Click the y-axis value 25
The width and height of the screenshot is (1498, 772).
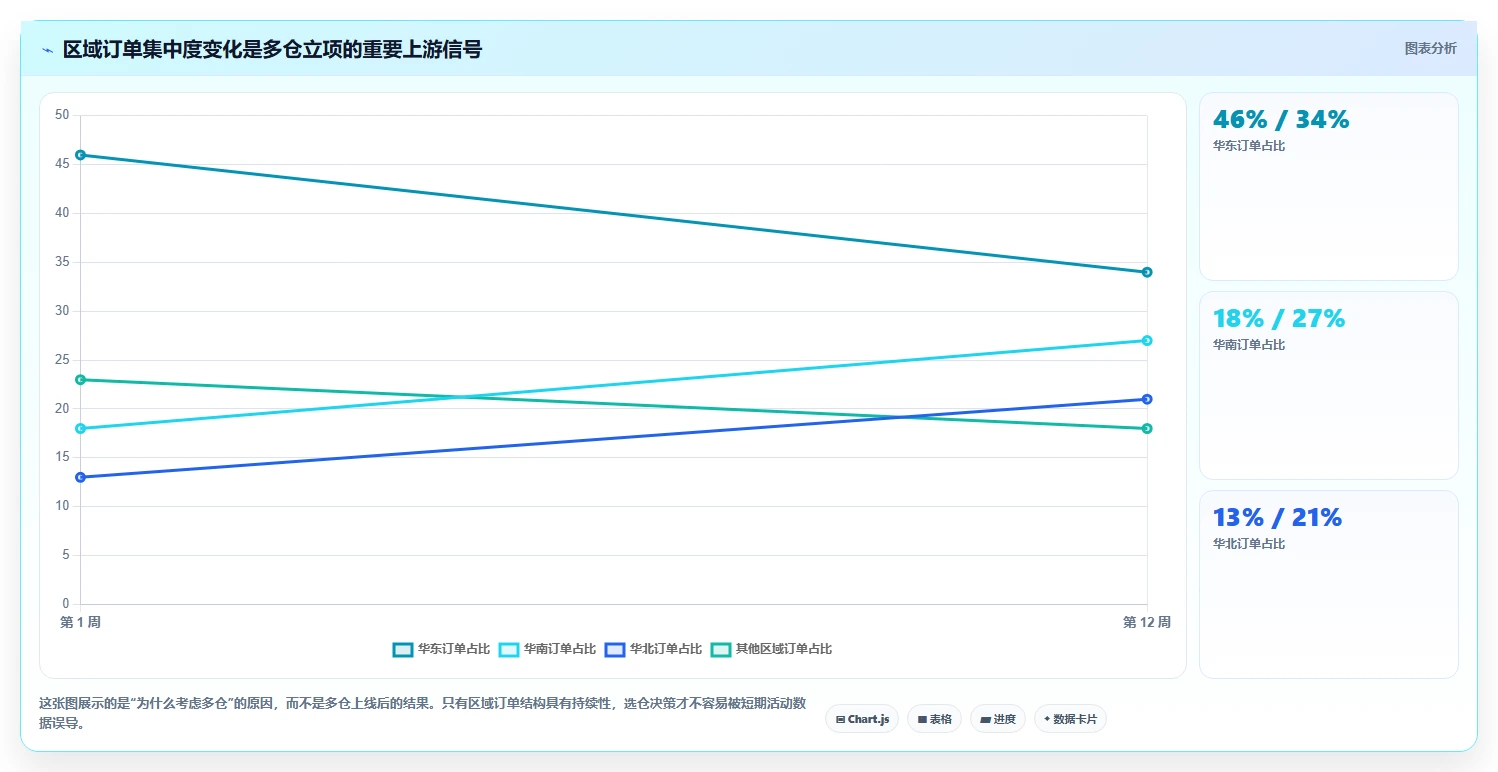[62, 360]
